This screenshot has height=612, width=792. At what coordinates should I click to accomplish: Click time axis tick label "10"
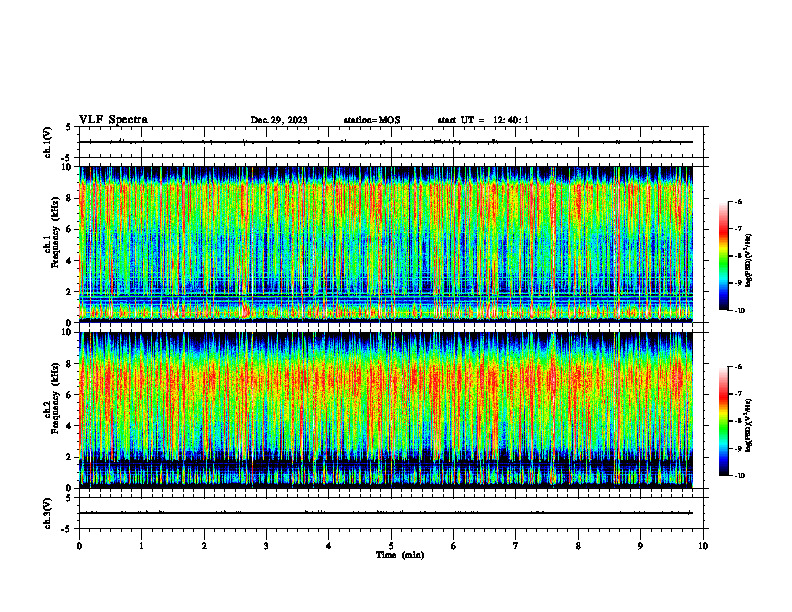tap(703, 546)
